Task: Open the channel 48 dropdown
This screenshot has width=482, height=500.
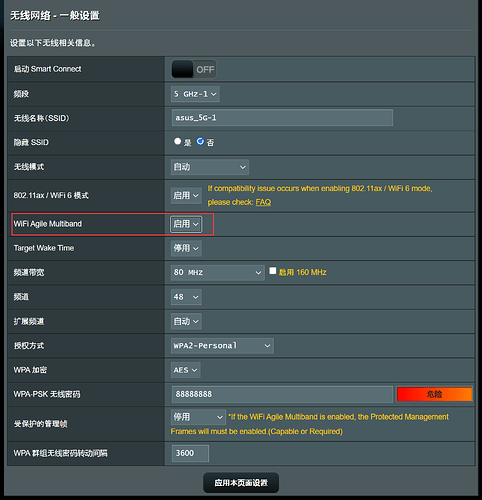Action: pyautogui.click(x=186, y=297)
